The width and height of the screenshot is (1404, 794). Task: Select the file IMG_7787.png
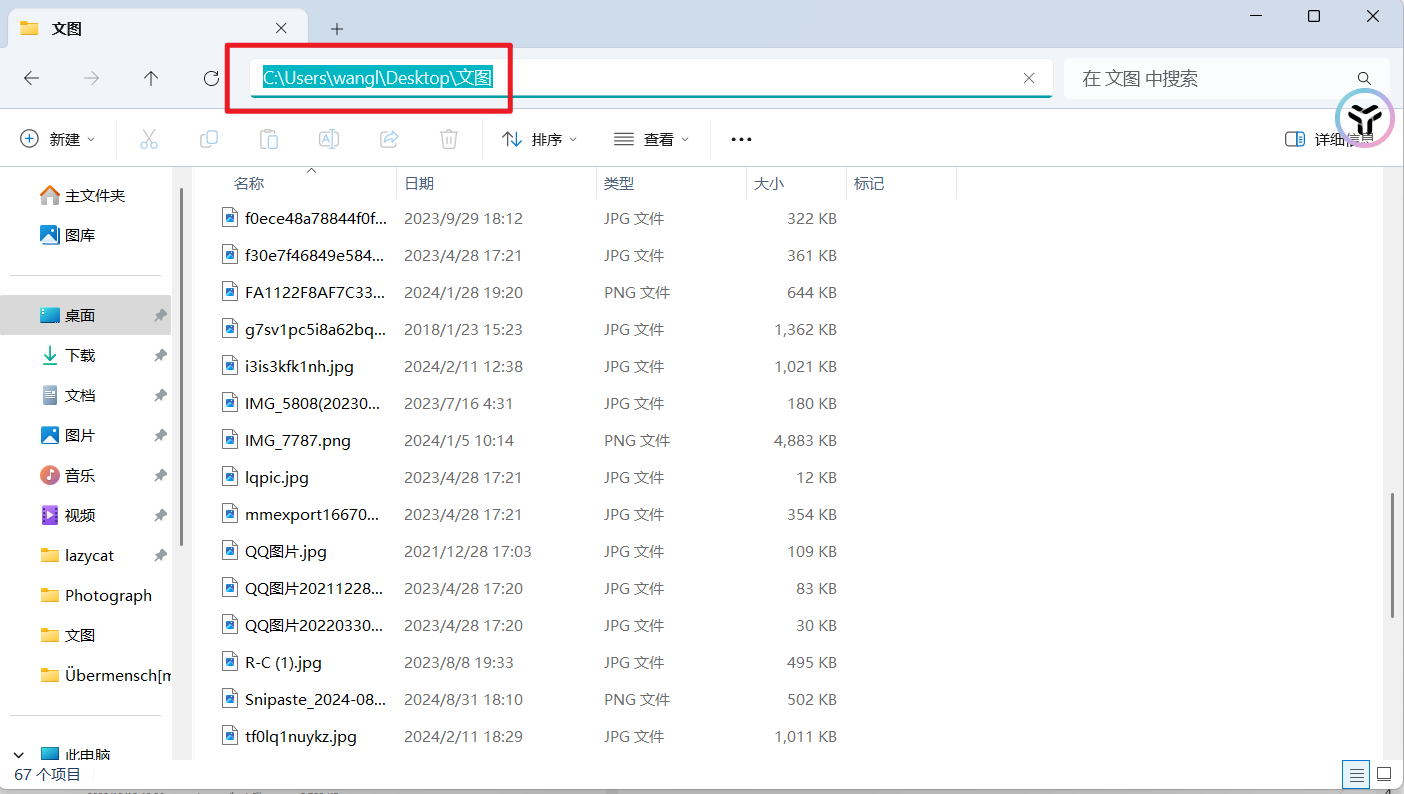[298, 440]
